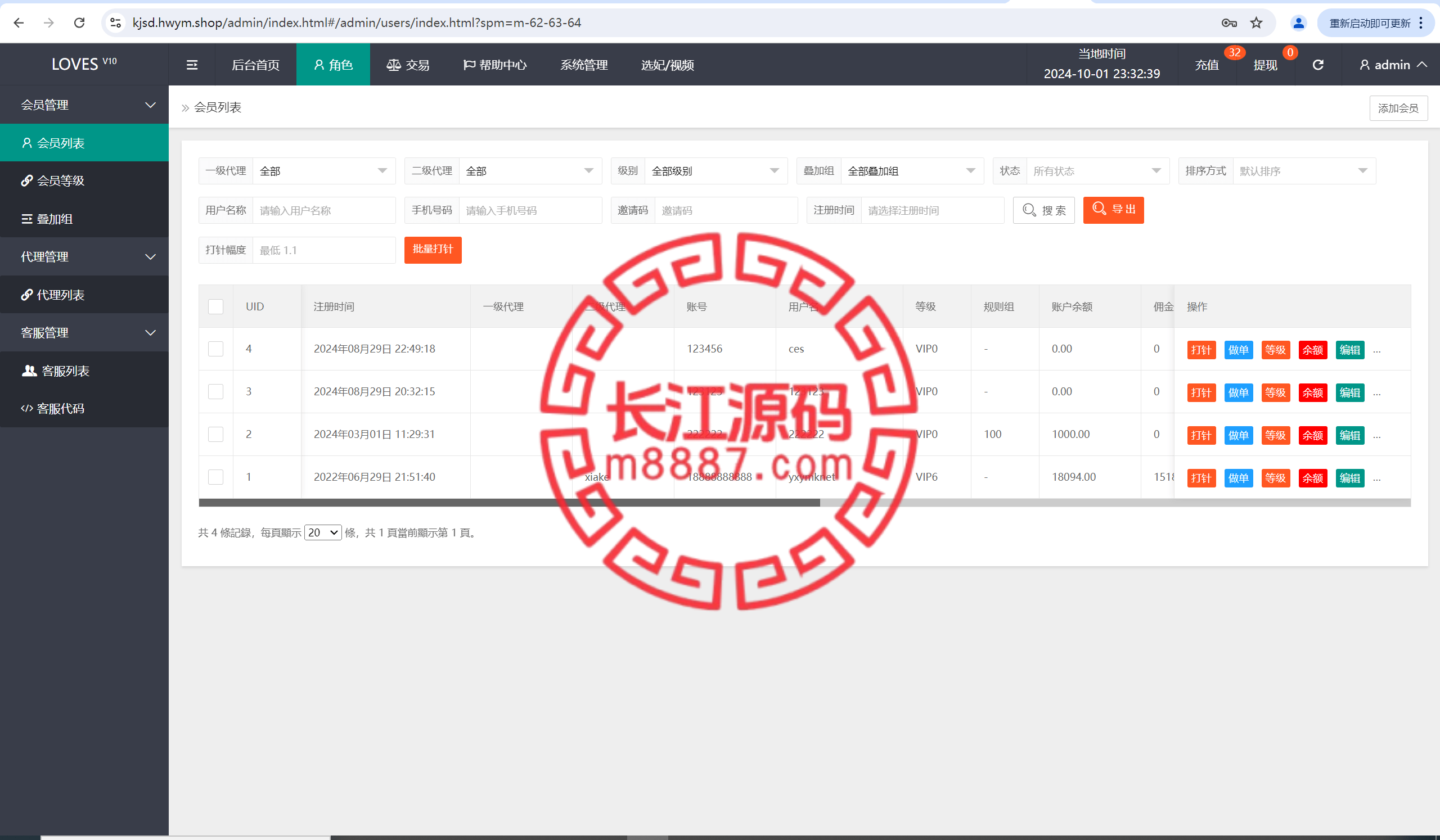Click the saved password key icon
This screenshot has width=1440, height=840.
click(x=1229, y=23)
